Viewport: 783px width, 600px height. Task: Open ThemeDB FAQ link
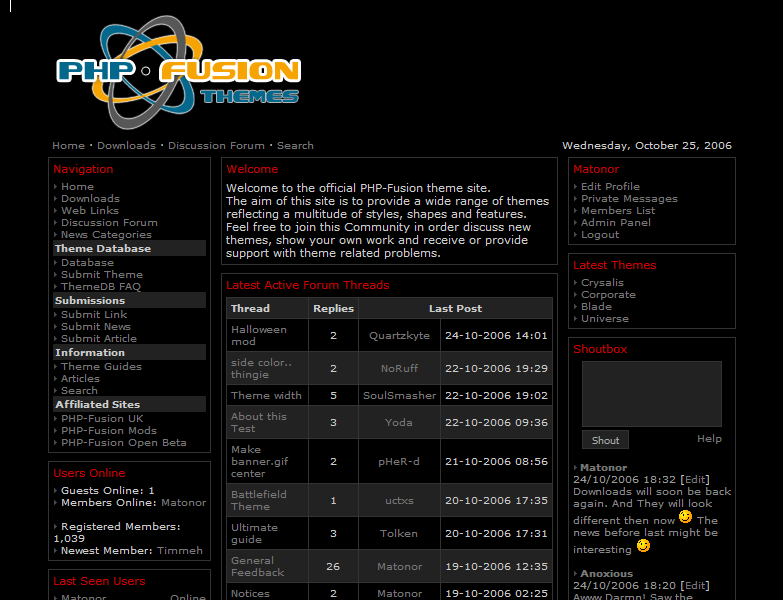[x=101, y=287]
